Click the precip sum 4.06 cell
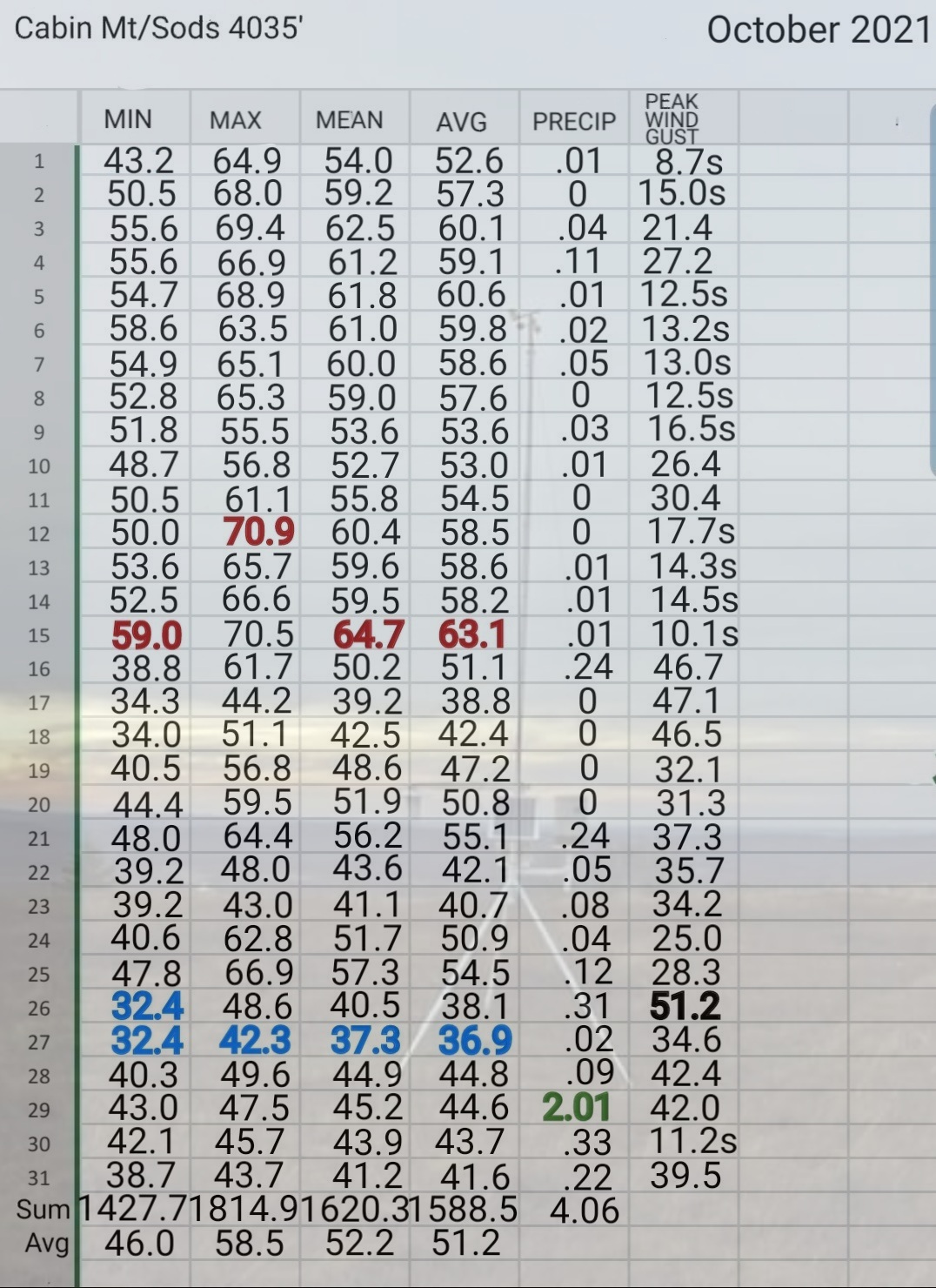The width and height of the screenshot is (936, 1288). (585, 1211)
